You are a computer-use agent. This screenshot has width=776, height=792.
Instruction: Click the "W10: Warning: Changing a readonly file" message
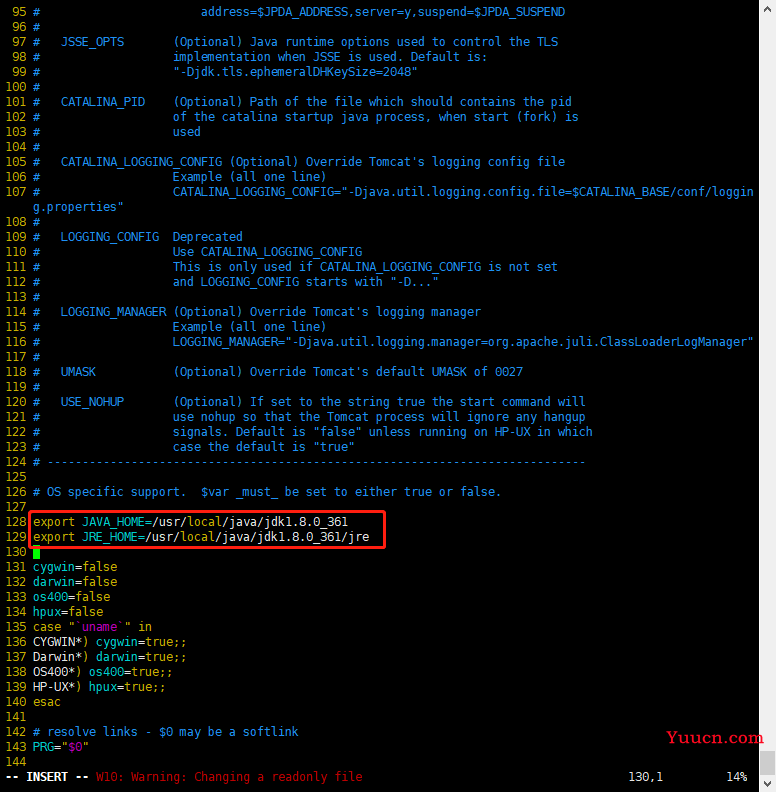pos(229,777)
